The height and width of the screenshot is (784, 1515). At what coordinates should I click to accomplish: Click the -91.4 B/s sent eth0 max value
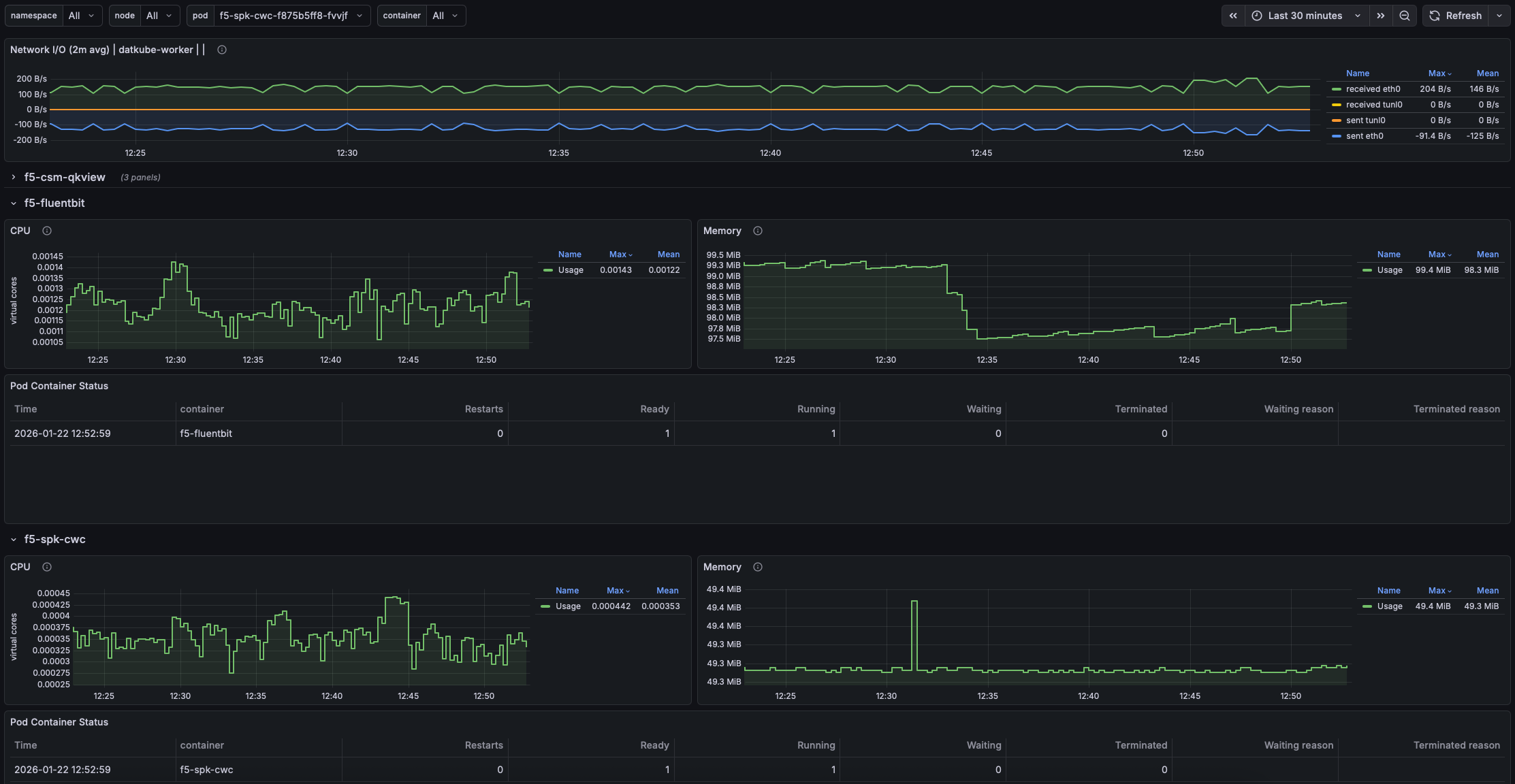coord(1433,136)
